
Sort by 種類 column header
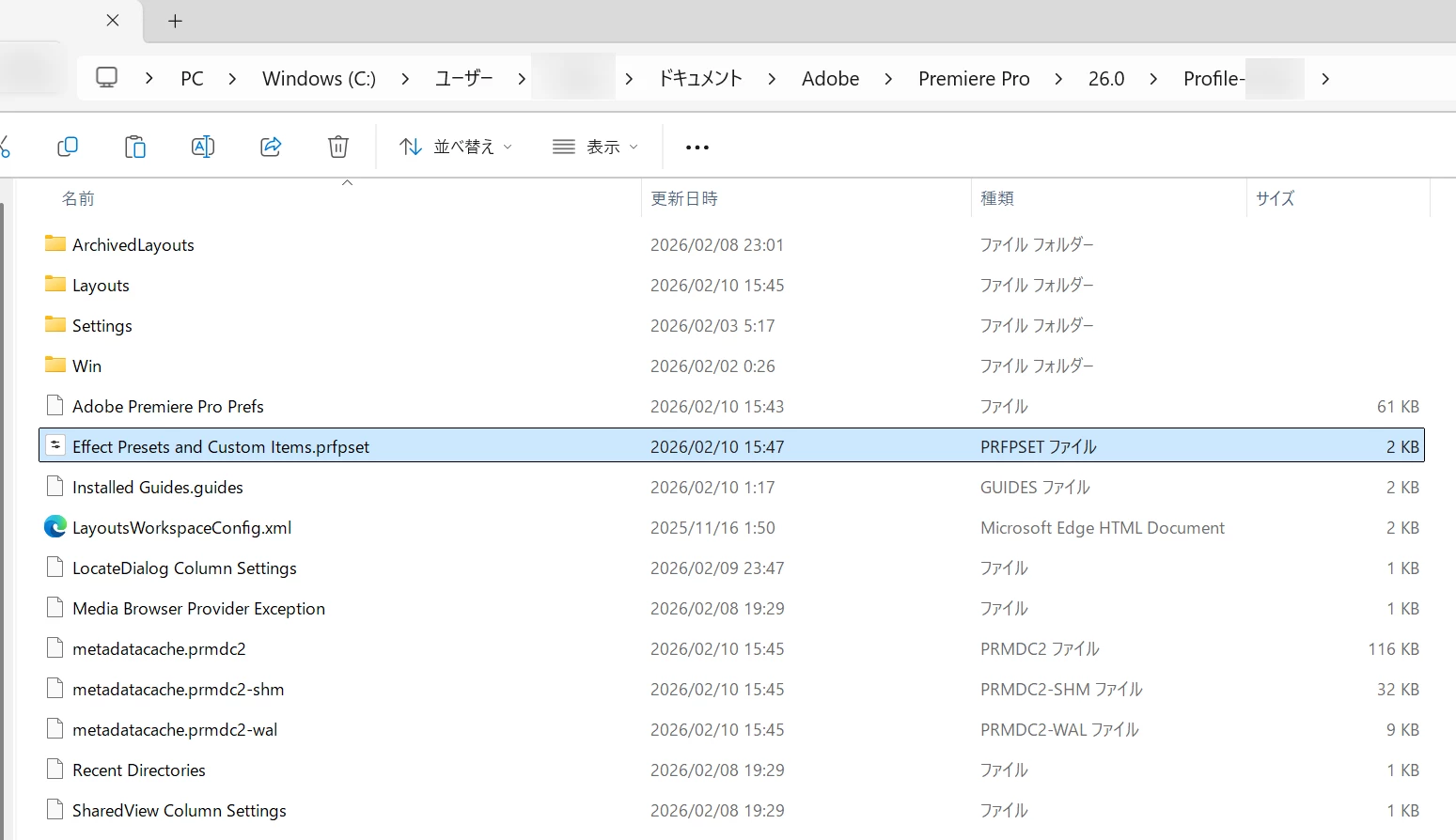coord(997,198)
